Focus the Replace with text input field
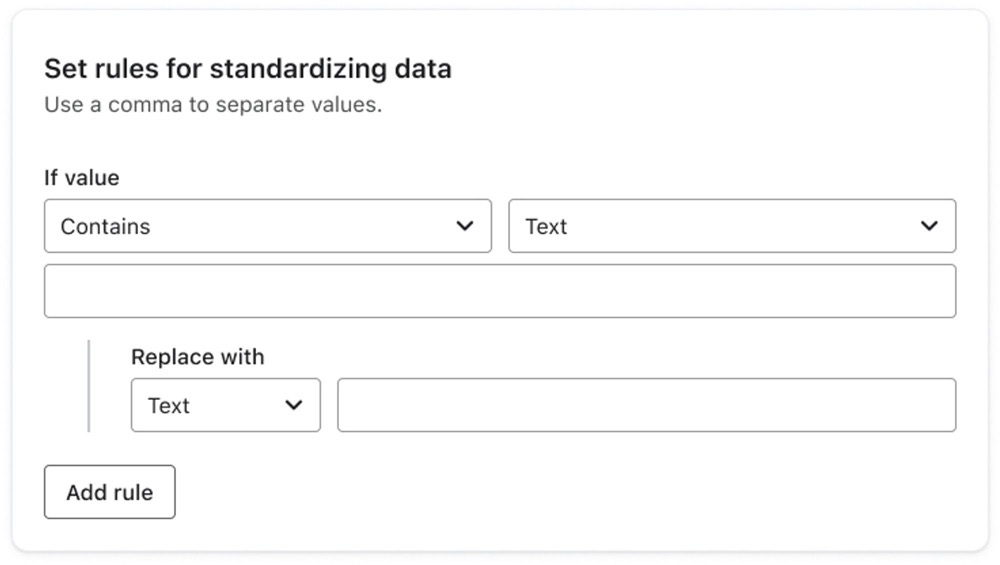 646,405
